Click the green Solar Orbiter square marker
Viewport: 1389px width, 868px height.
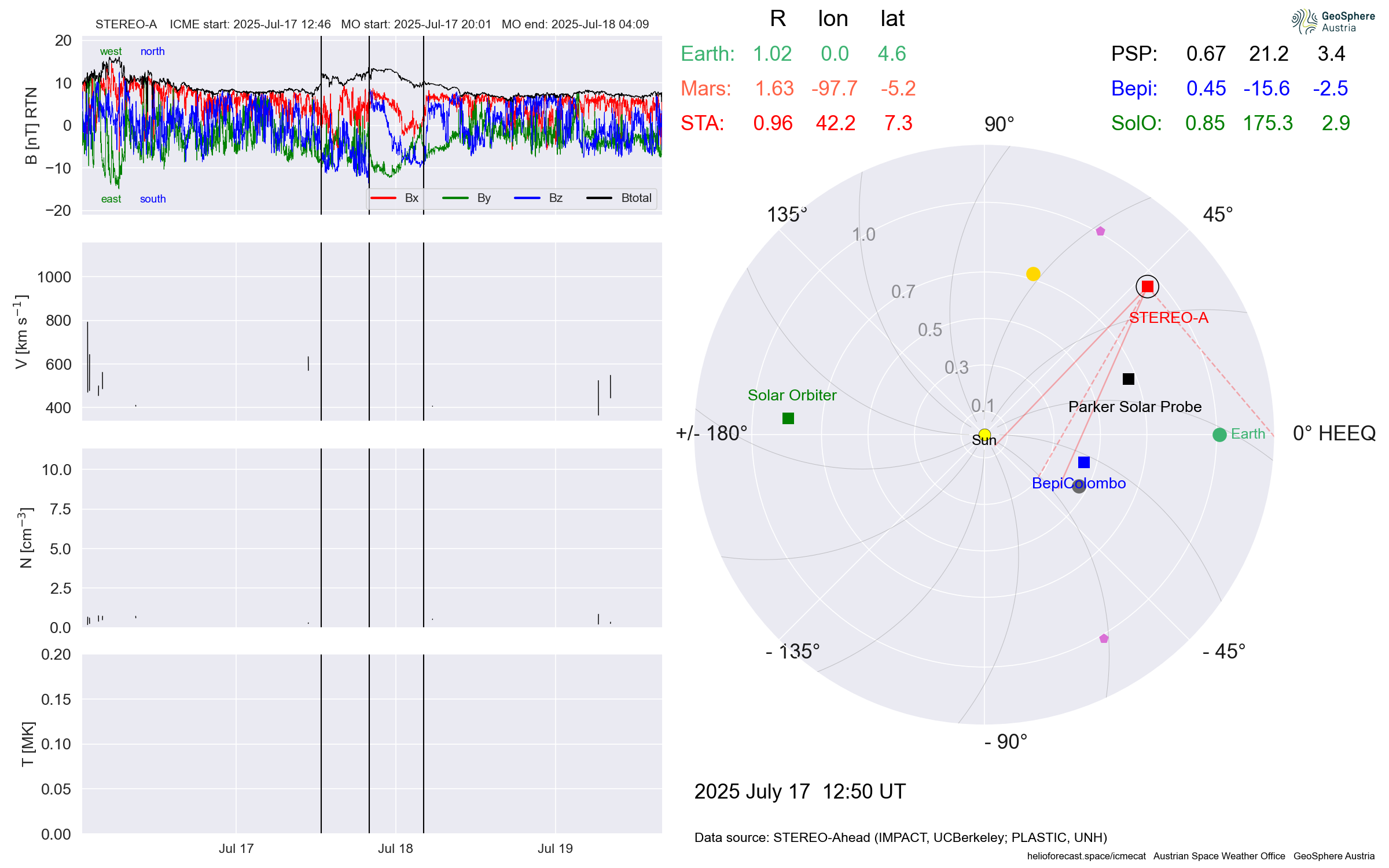pyautogui.click(x=788, y=418)
